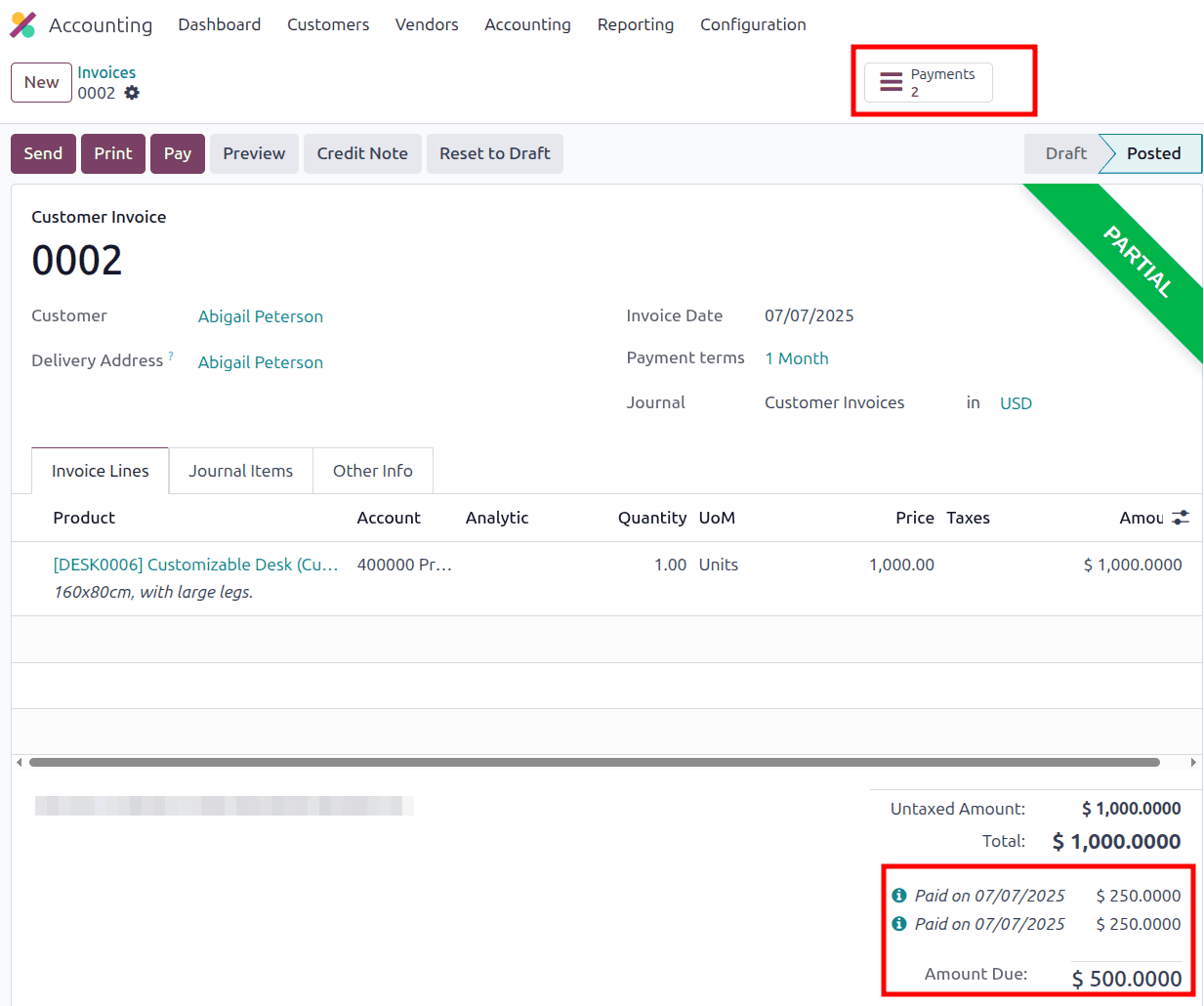Click the Pay button
Image resolution: width=1204 pixels, height=1006 pixels.
(178, 153)
